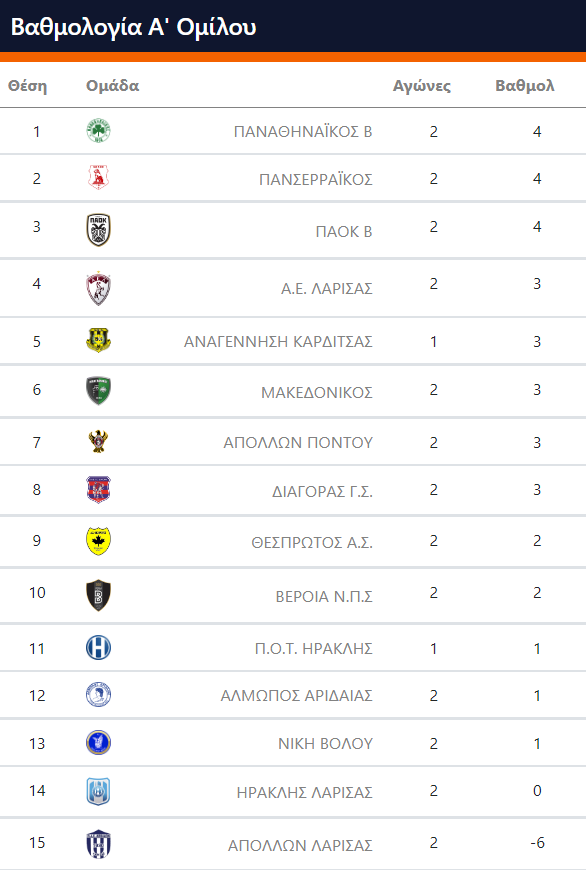Image resolution: width=586 pixels, height=870 pixels.
Task: Click the Αναγέννηση Καρδίτσας yellow-black crest
Action: [x=99, y=340]
